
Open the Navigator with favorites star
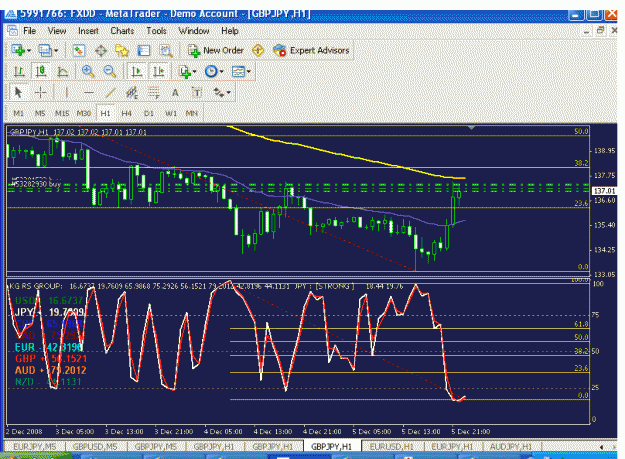(122, 51)
